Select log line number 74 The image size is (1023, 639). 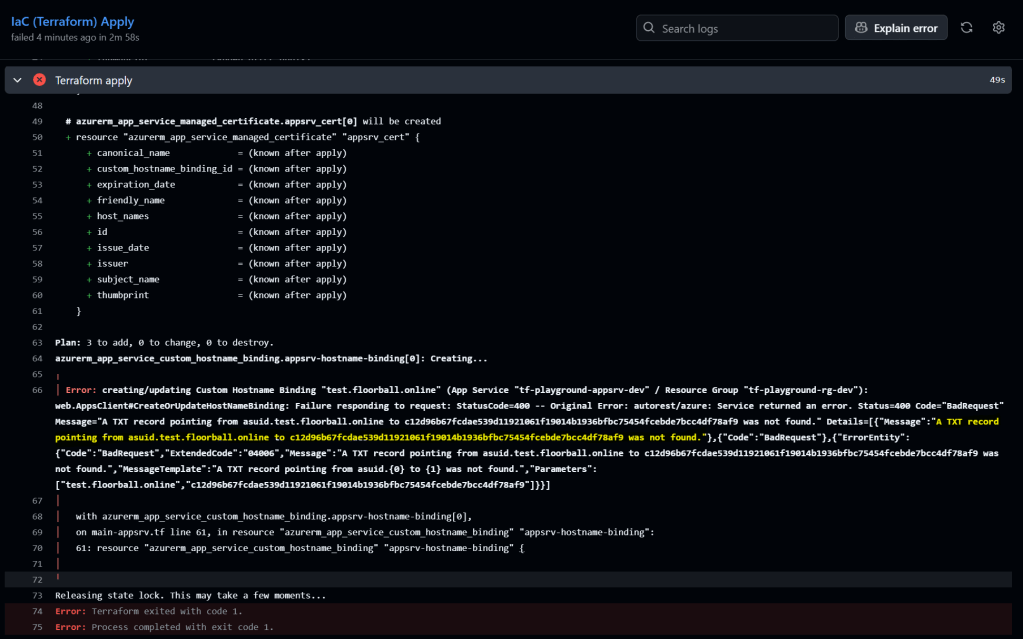tap(37, 611)
